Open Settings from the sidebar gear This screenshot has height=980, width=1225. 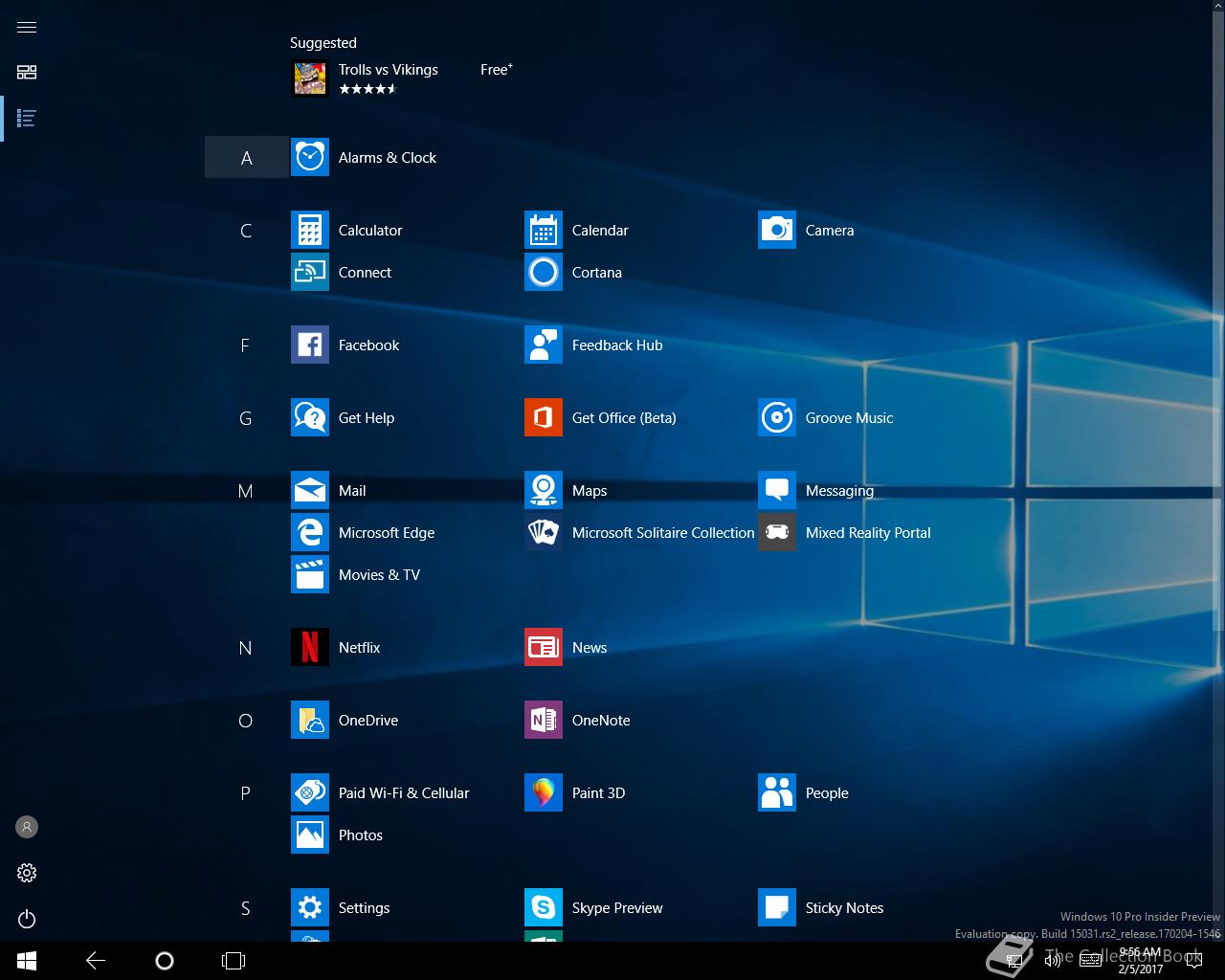tap(27, 873)
